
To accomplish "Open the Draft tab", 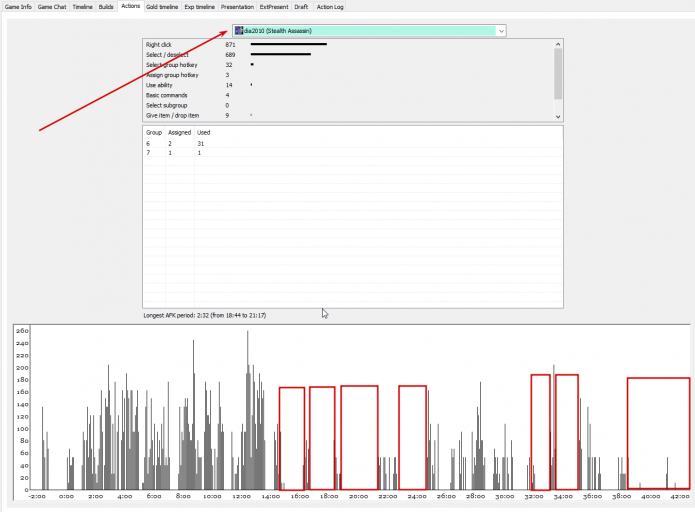I will (301, 7).
